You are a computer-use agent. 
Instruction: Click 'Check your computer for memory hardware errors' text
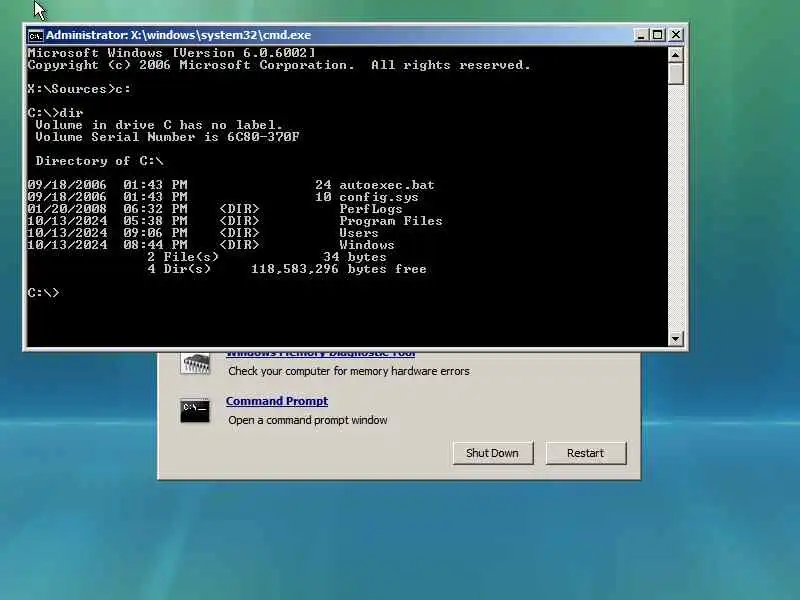[349, 371]
